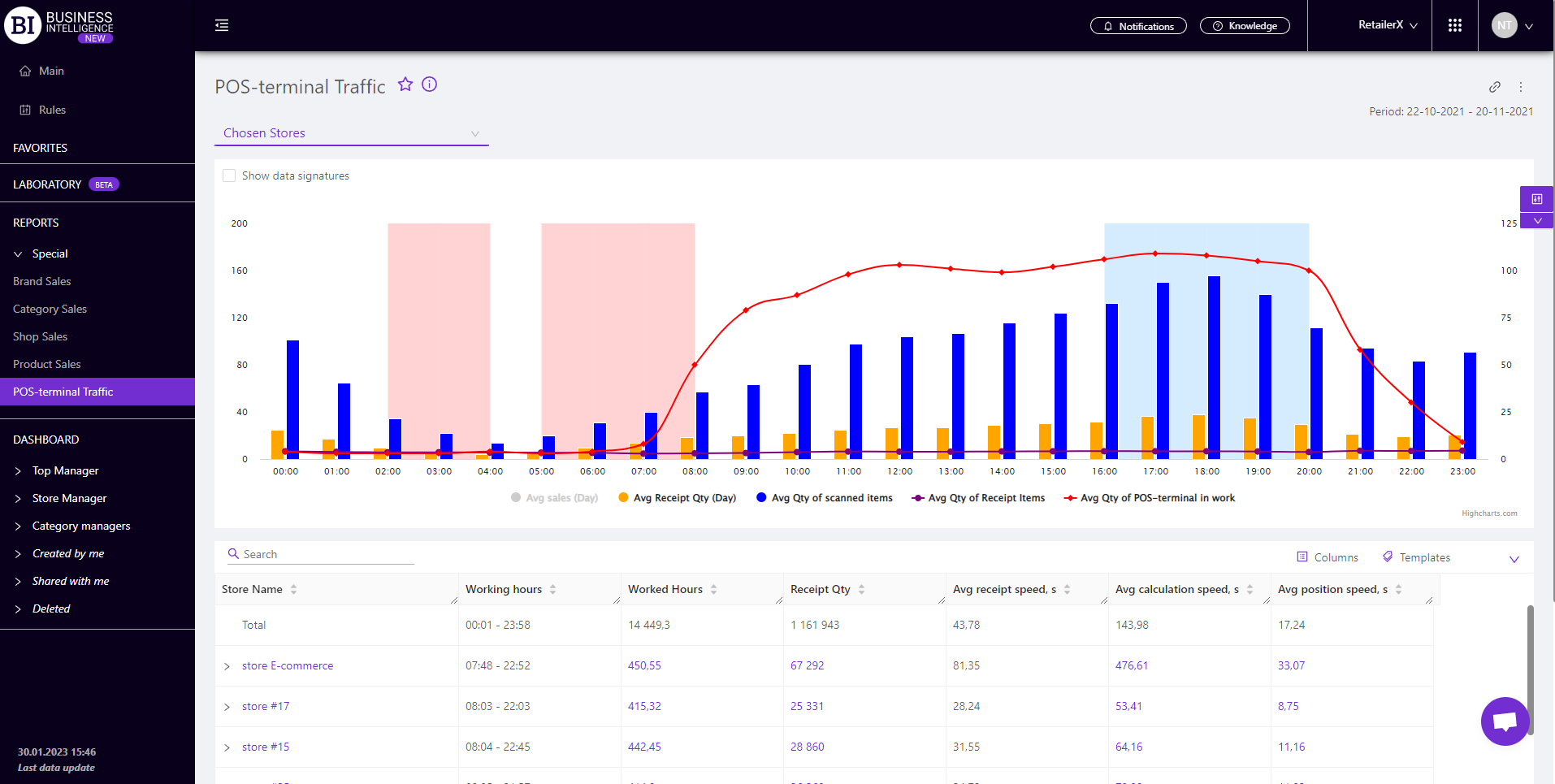Open the apps grid icon
Image resolution: width=1555 pixels, height=784 pixels.
pos(1454,26)
